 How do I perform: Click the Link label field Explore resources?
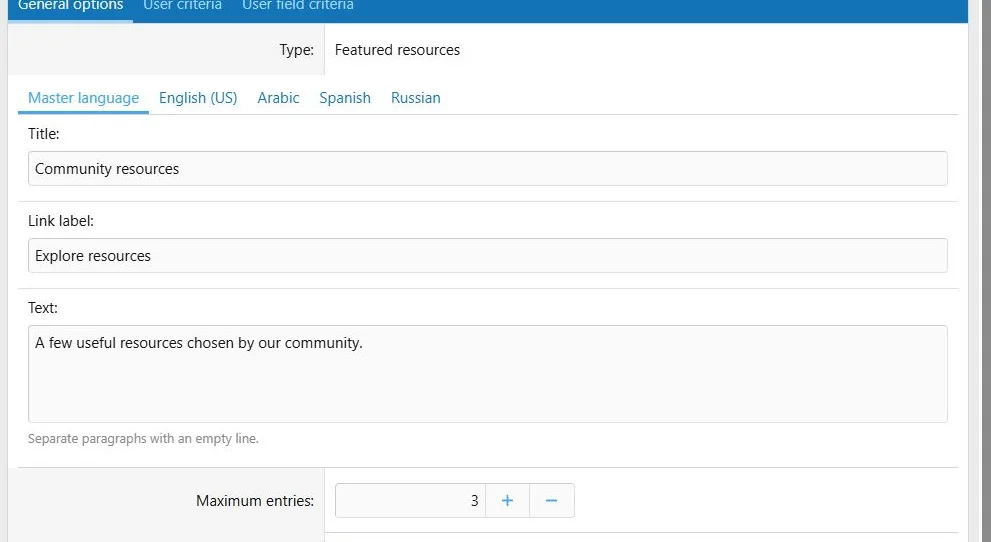[x=487, y=256]
